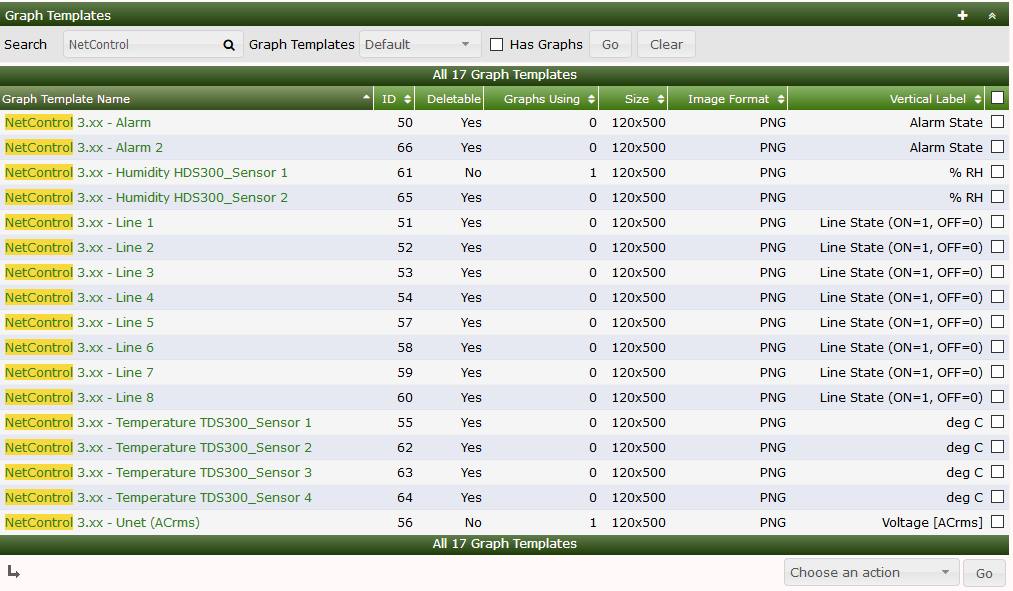The image size is (1013, 591).
Task: Select checkbox for the Line 5 row
Action: click(997, 322)
